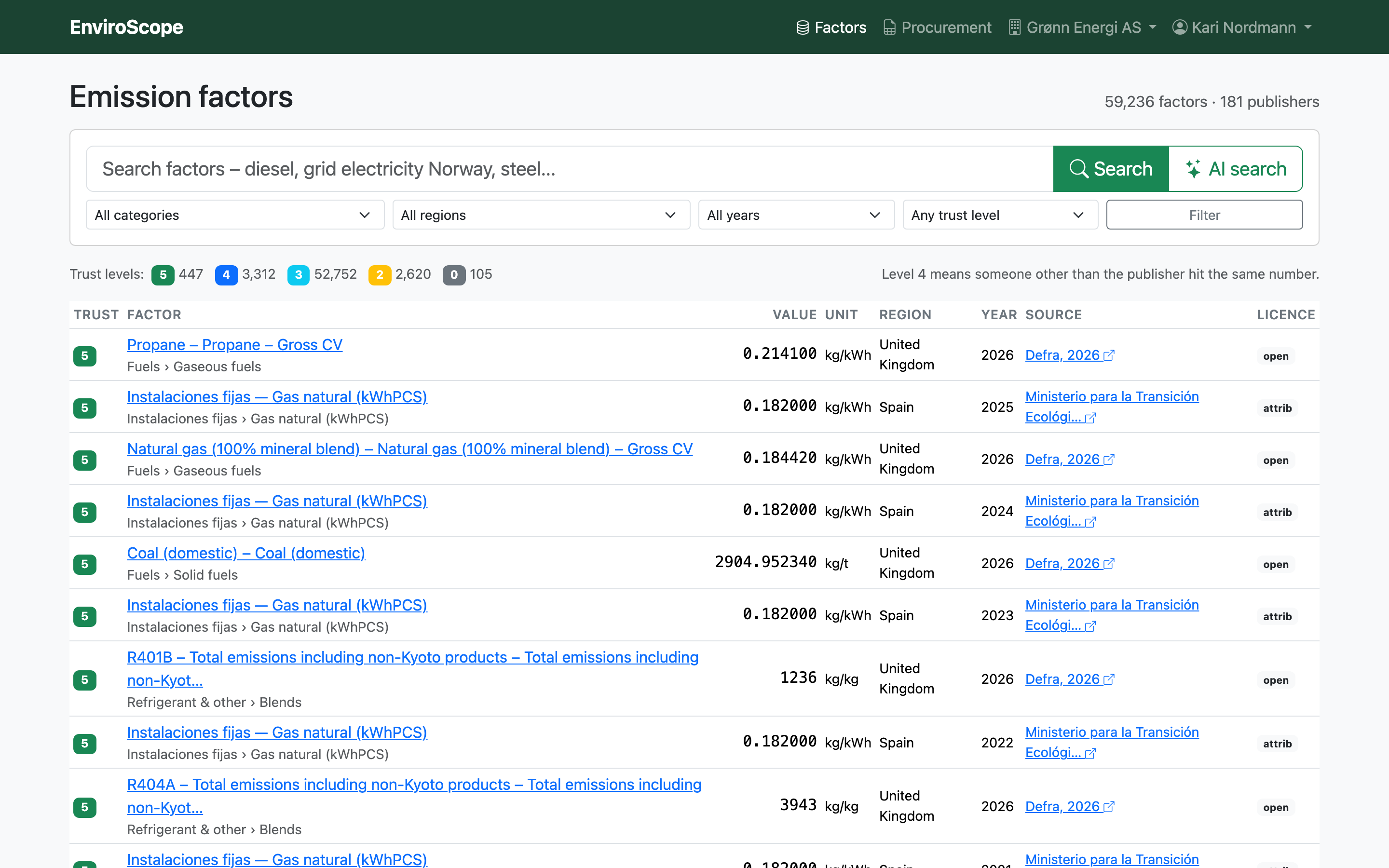
Task: Click the Filter button
Action: (1204, 215)
